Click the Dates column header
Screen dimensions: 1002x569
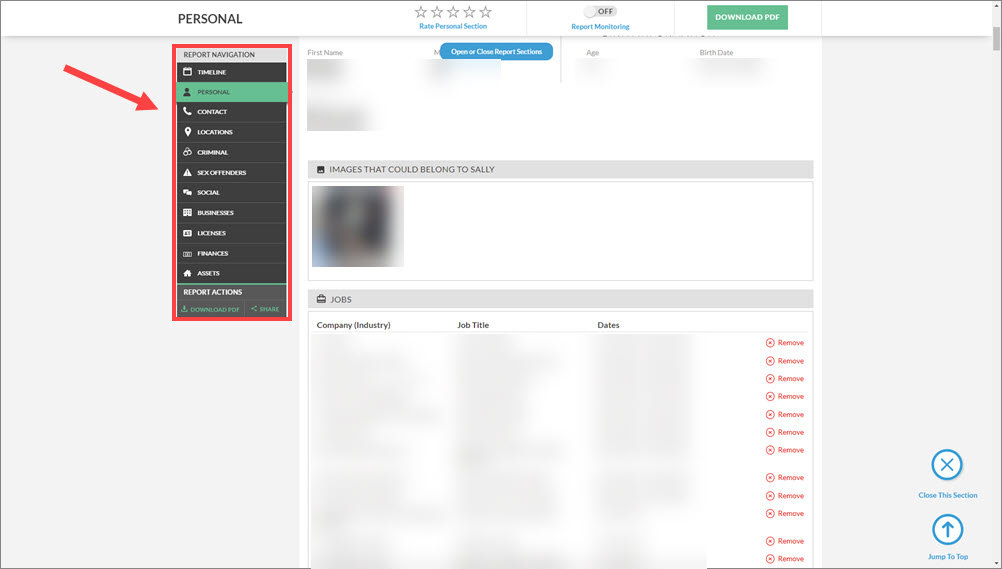point(608,325)
